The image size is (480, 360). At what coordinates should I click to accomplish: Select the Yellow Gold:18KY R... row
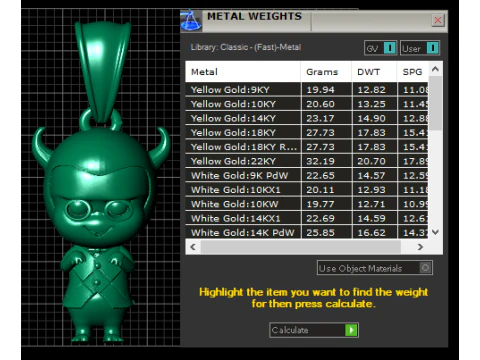click(307, 147)
